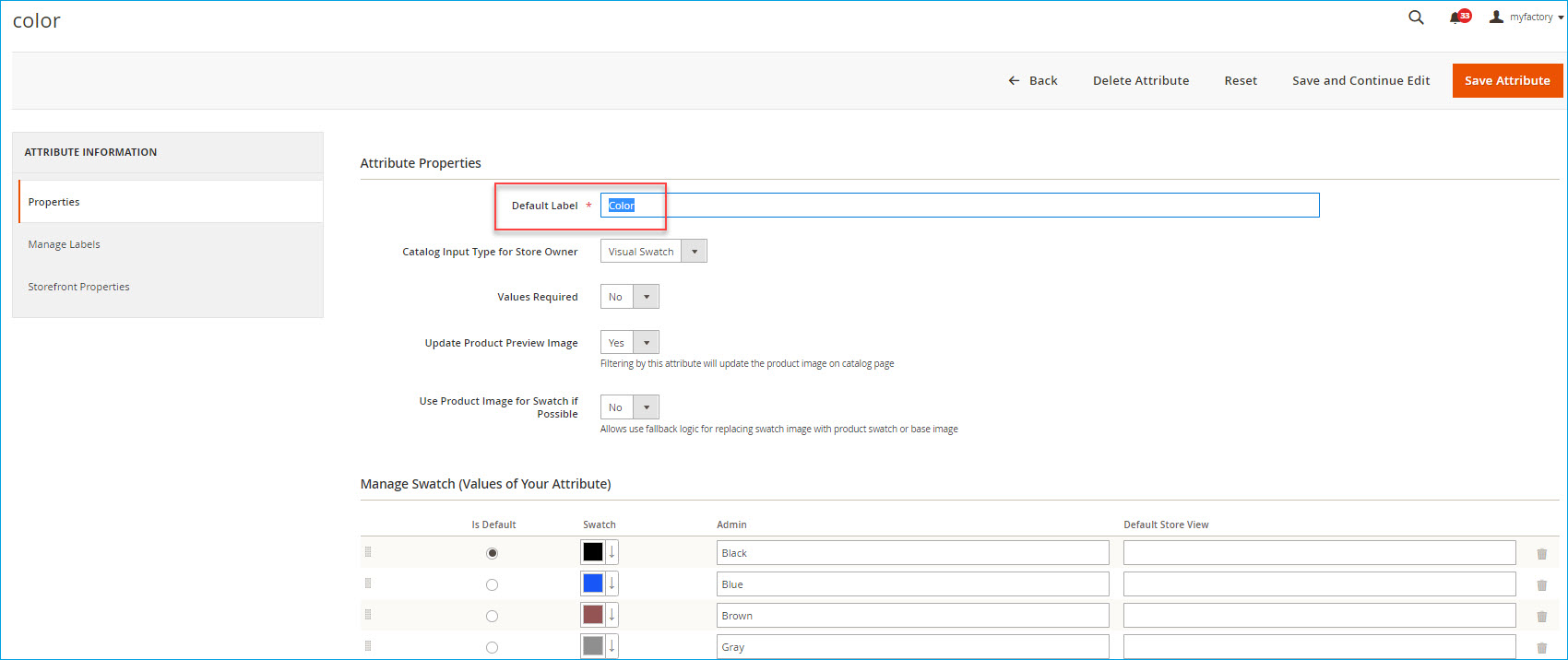Viewport: 1568px width, 660px height.
Task: Grab the drag handle for Gray row
Action: pyautogui.click(x=368, y=646)
